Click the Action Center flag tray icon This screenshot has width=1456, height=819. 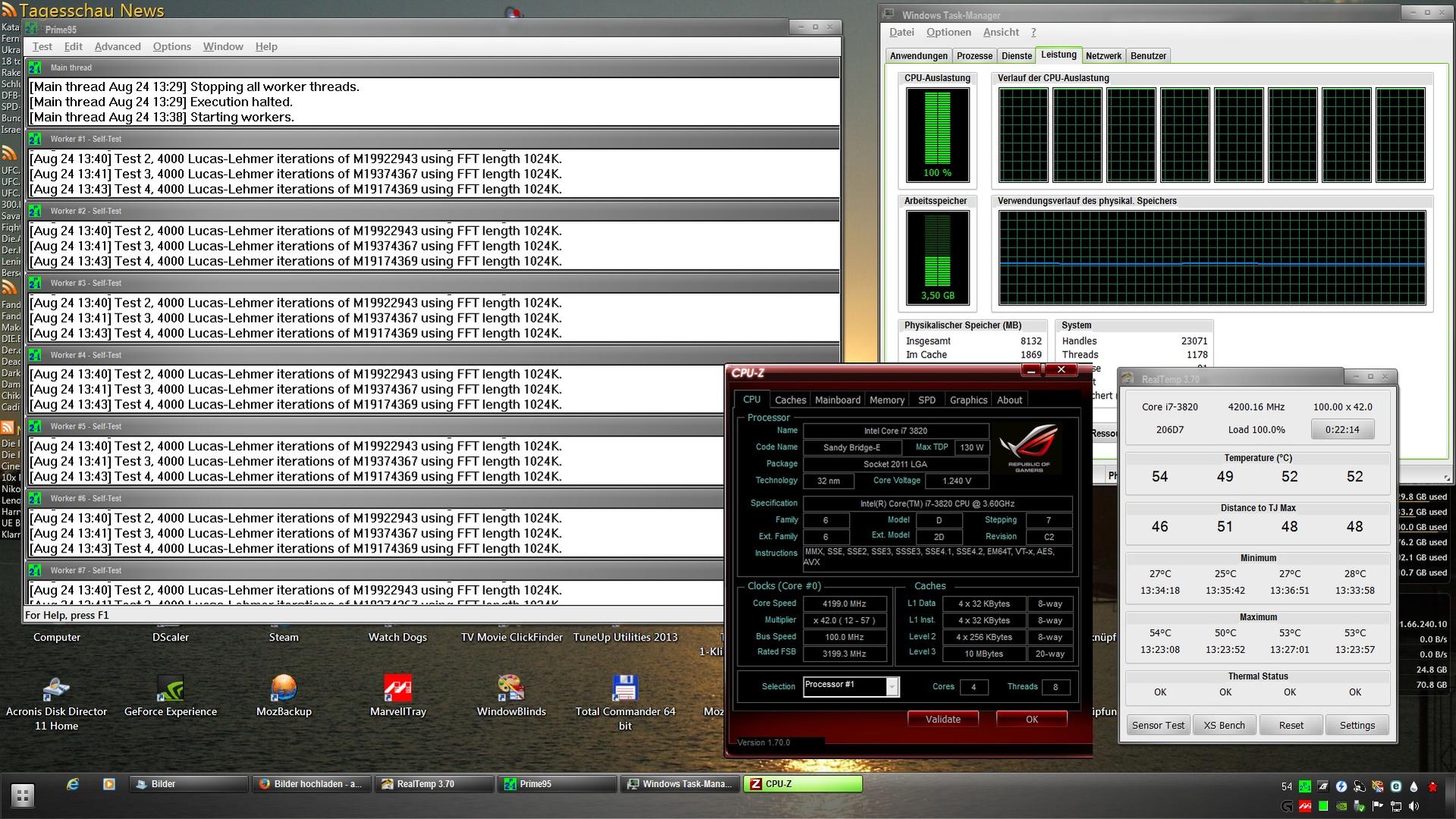coord(1377,806)
